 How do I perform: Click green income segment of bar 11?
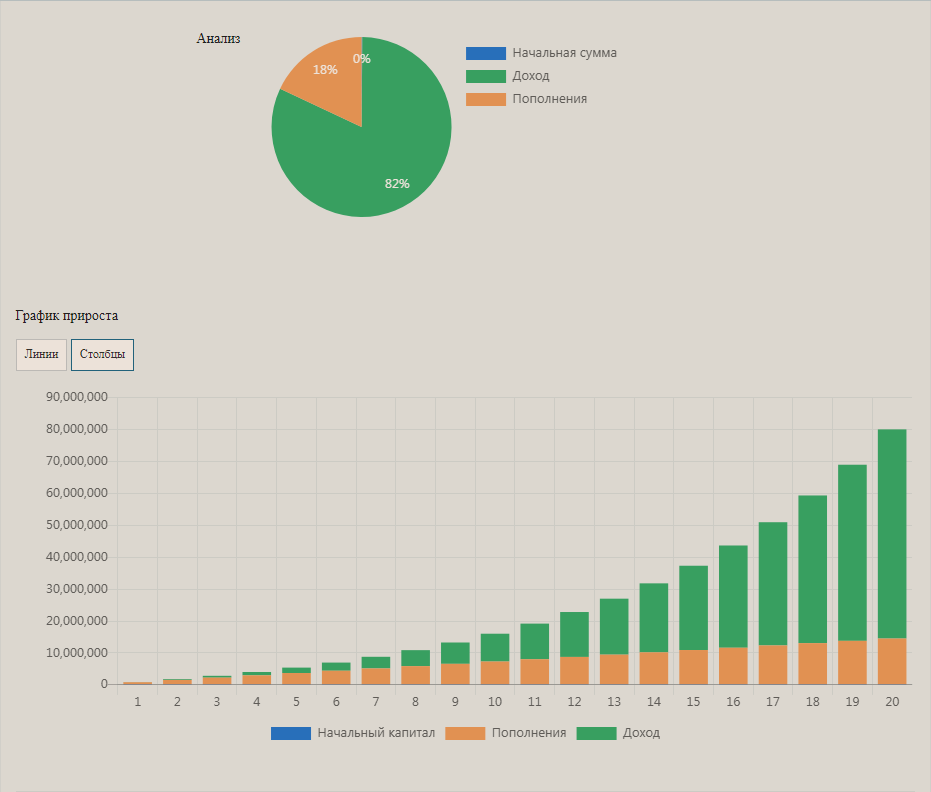pyautogui.click(x=534, y=642)
